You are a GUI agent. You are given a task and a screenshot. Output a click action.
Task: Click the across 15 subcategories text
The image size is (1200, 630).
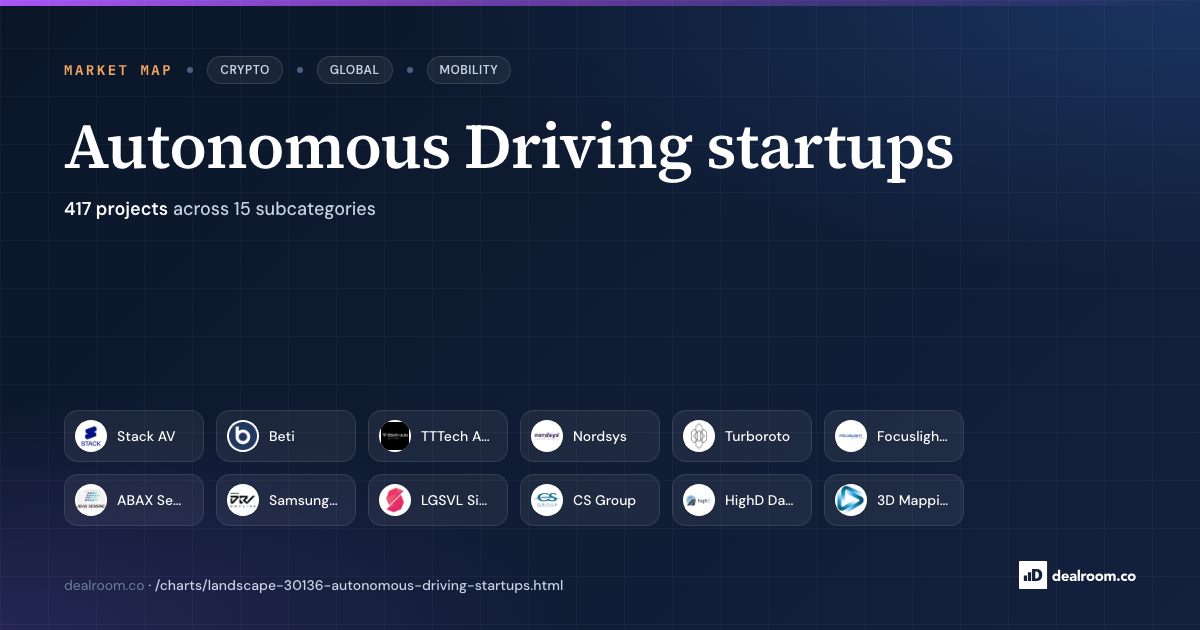274,209
